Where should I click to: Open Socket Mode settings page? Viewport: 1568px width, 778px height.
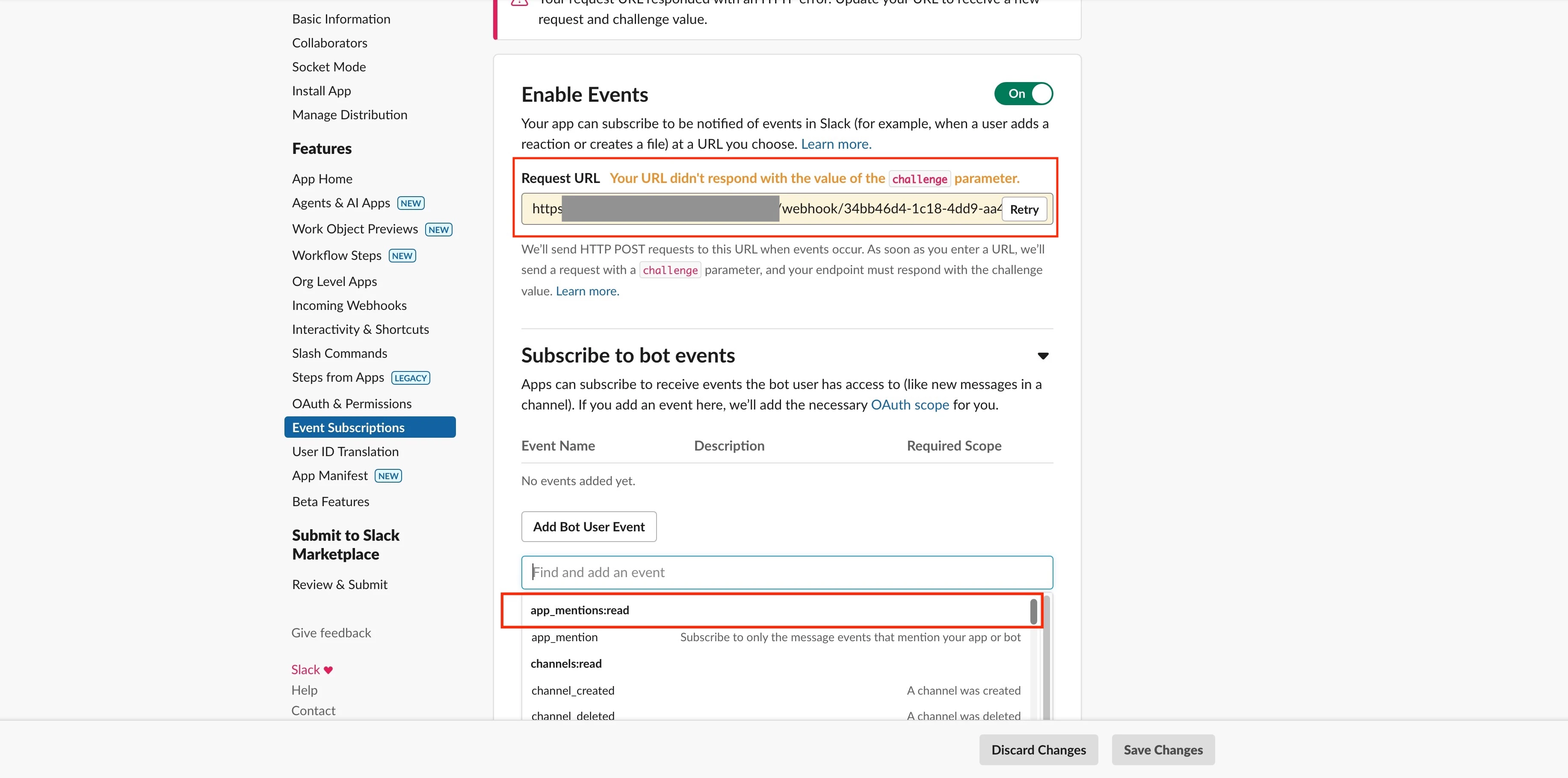pyautogui.click(x=328, y=67)
